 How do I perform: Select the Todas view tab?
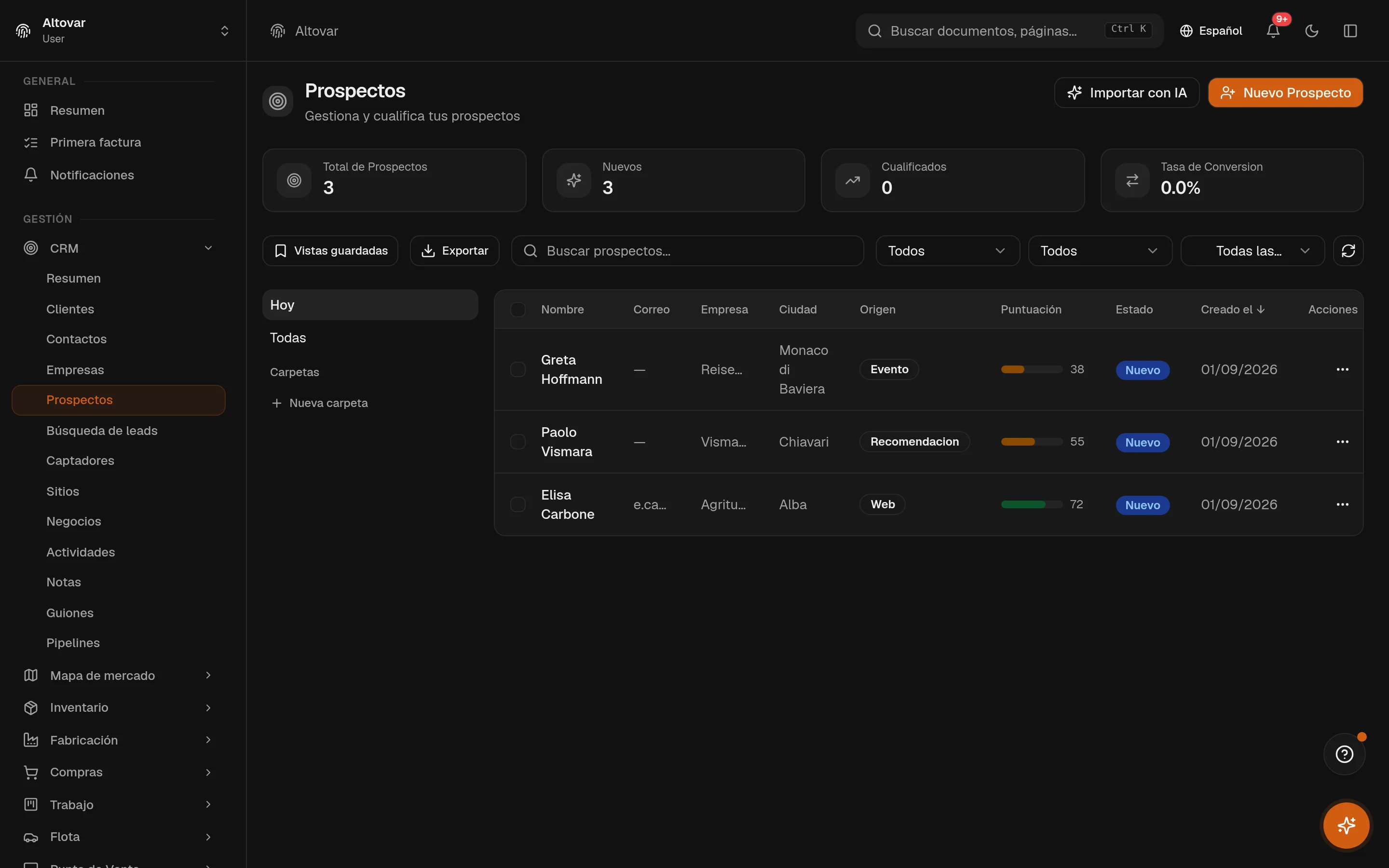pos(370,338)
